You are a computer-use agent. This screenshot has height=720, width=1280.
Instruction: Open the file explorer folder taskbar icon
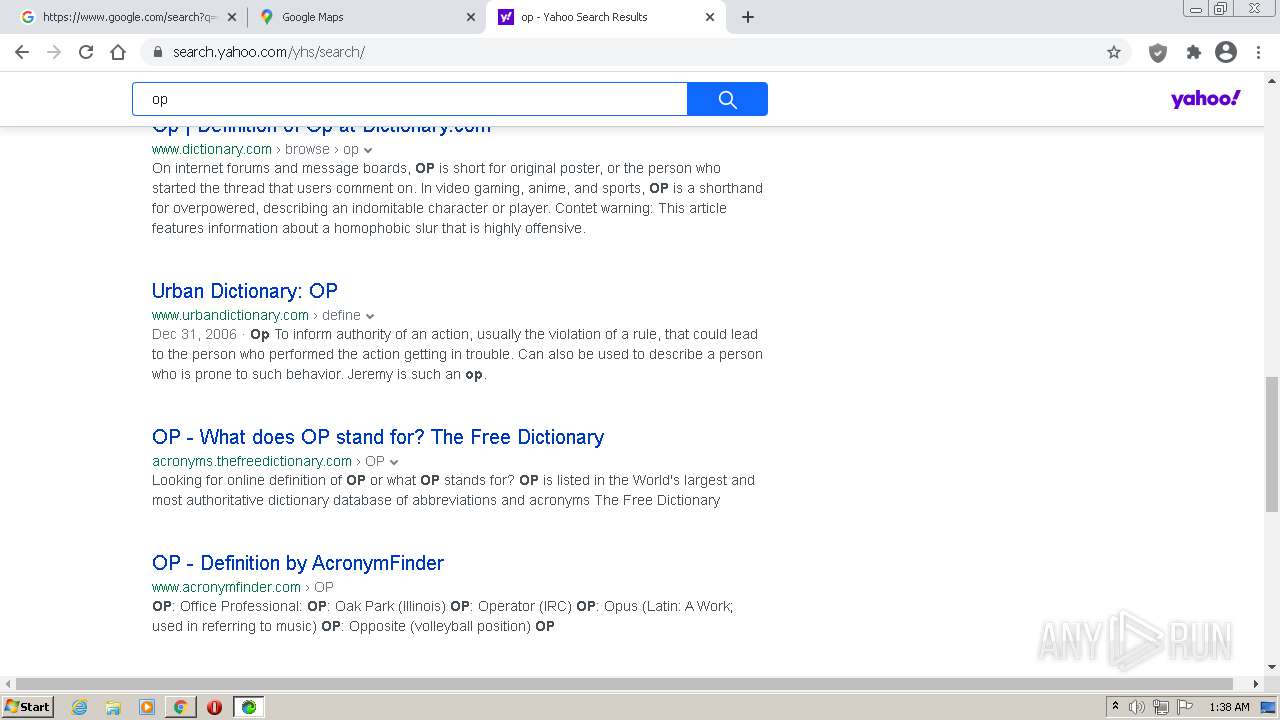113,707
